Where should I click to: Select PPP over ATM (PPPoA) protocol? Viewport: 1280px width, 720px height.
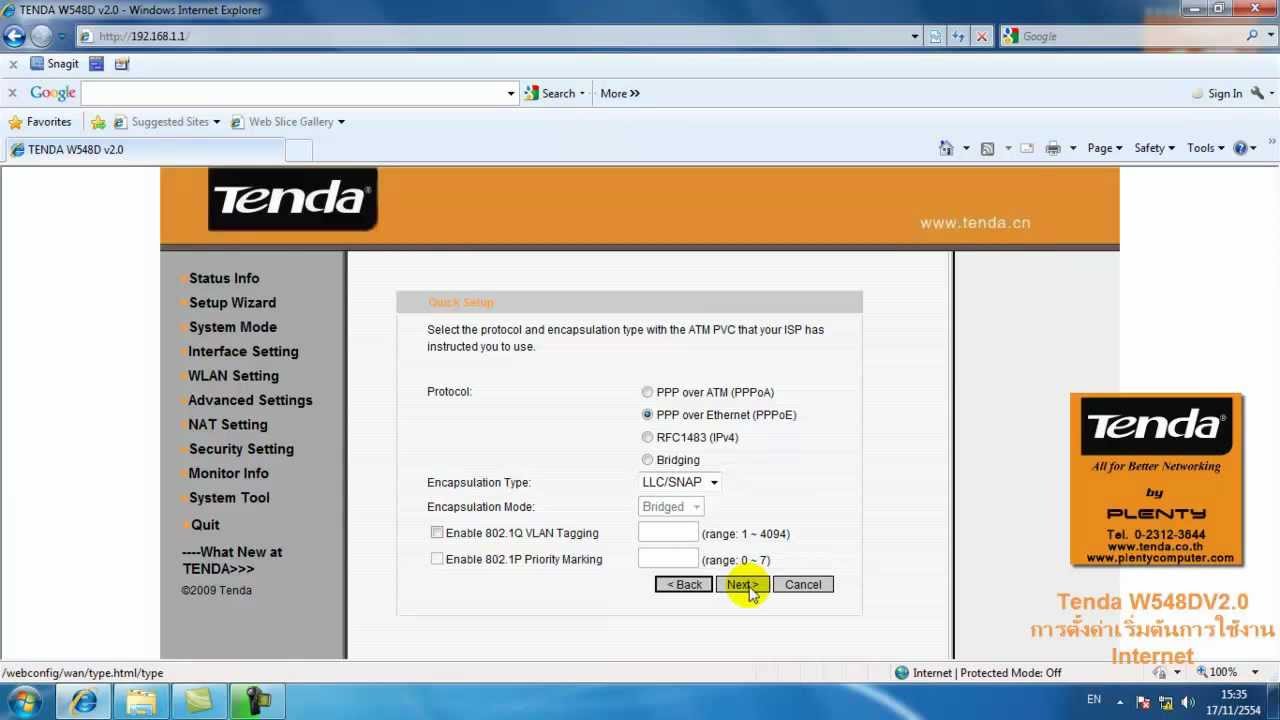[x=647, y=392]
